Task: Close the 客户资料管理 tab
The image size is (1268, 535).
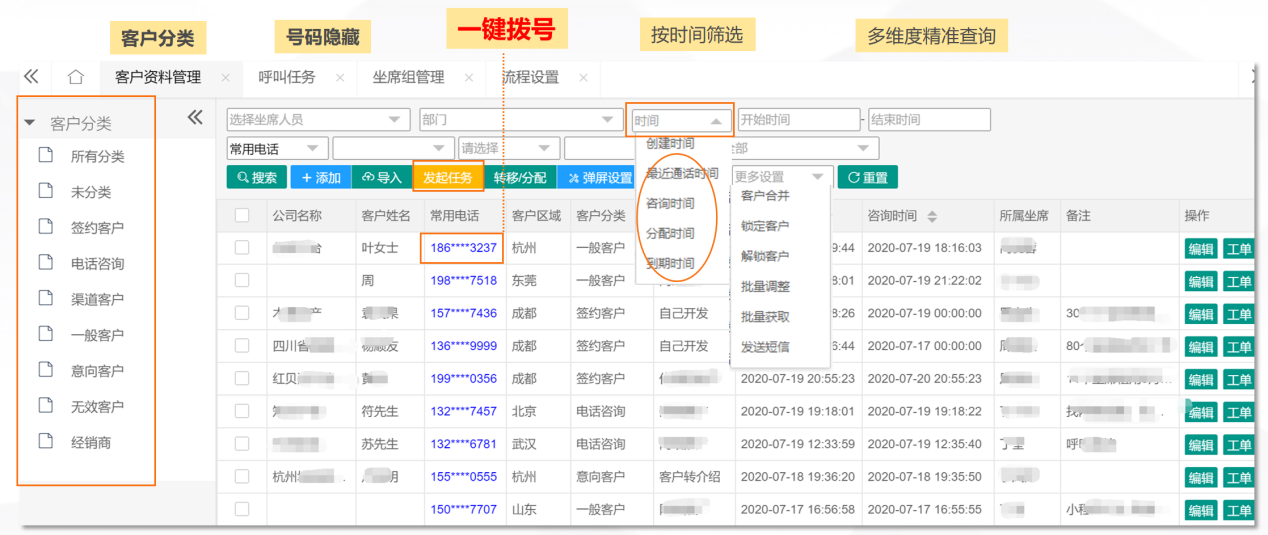Action: pos(226,77)
